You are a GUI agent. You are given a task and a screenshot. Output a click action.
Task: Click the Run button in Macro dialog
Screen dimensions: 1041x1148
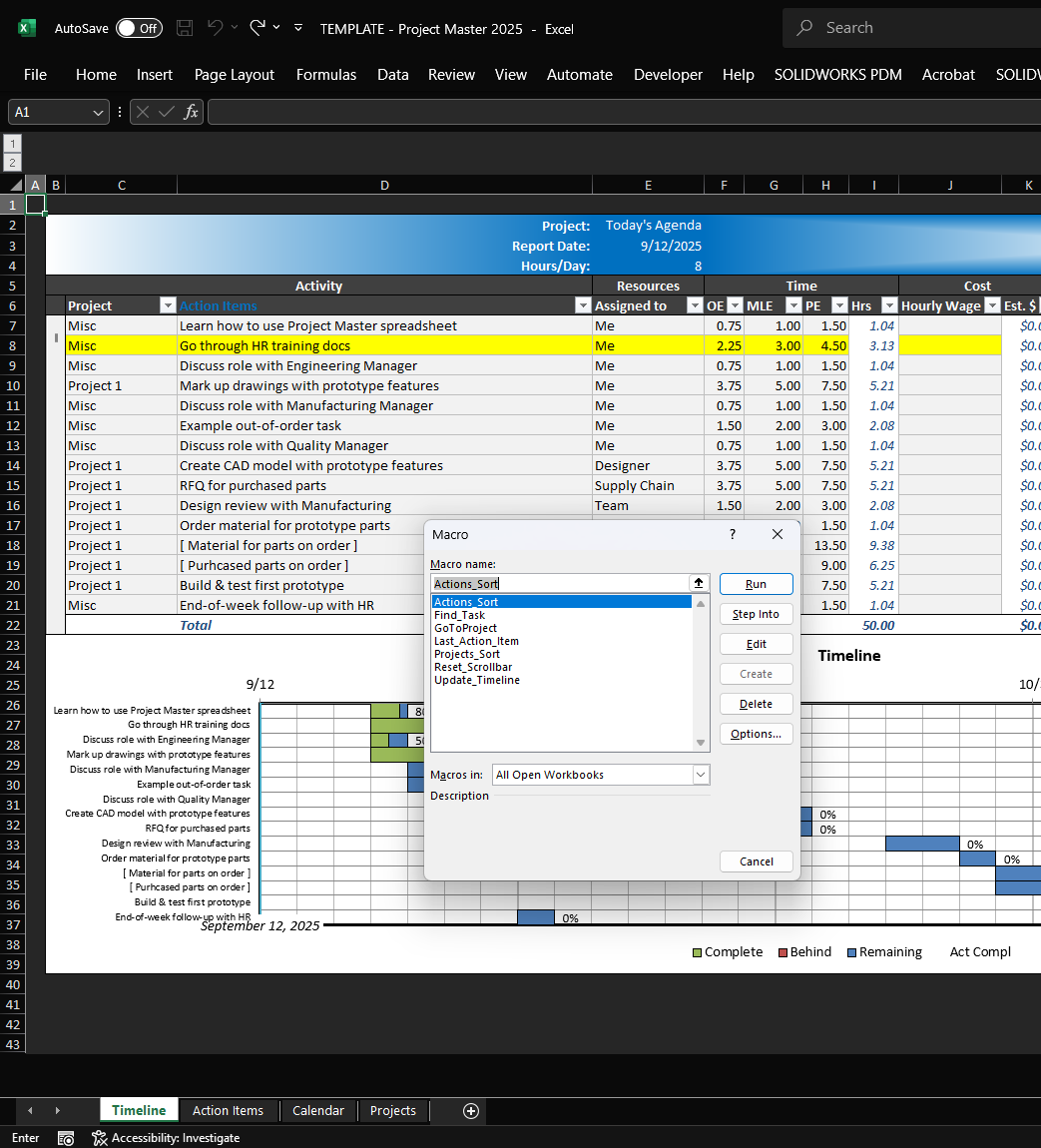click(756, 584)
